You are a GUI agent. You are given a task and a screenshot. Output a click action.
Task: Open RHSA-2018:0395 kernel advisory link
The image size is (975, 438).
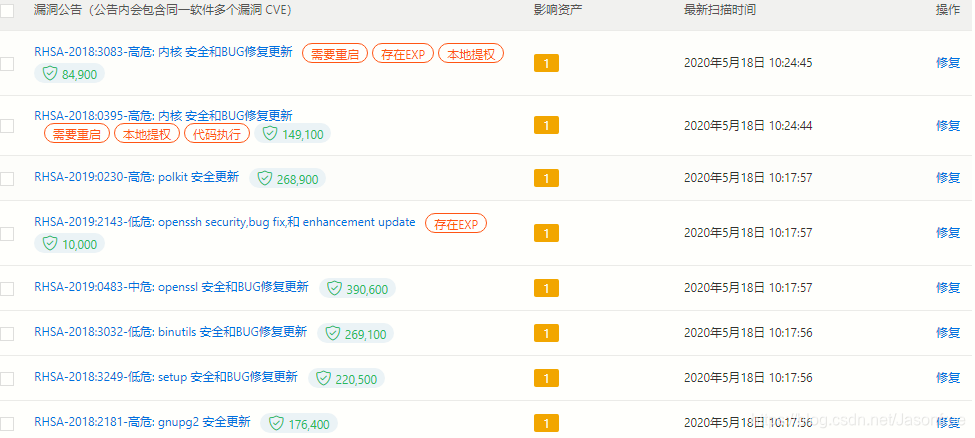[164, 116]
